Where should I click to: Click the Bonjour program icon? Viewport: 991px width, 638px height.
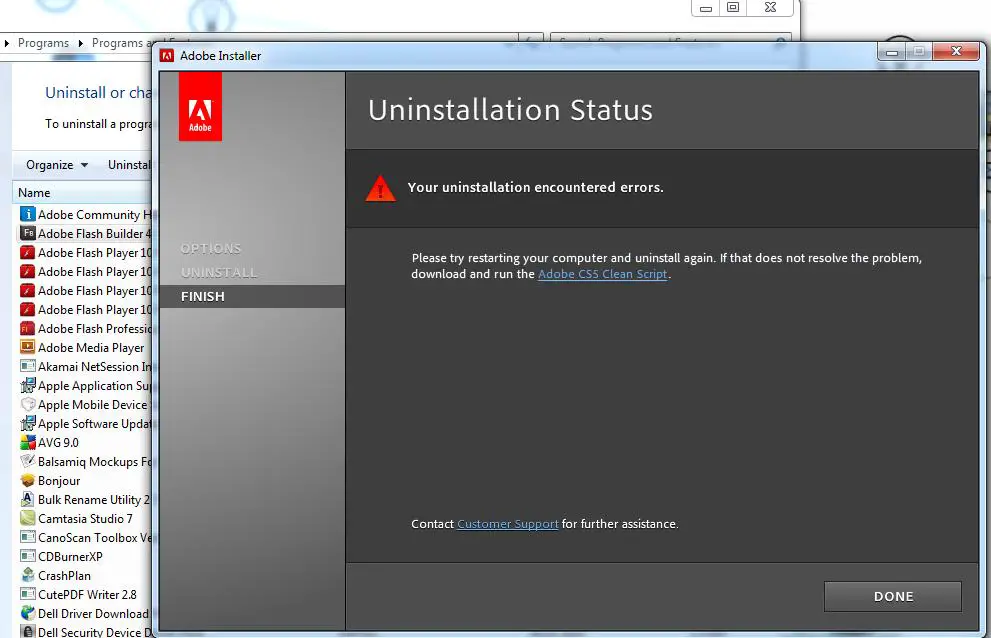[x=28, y=481]
